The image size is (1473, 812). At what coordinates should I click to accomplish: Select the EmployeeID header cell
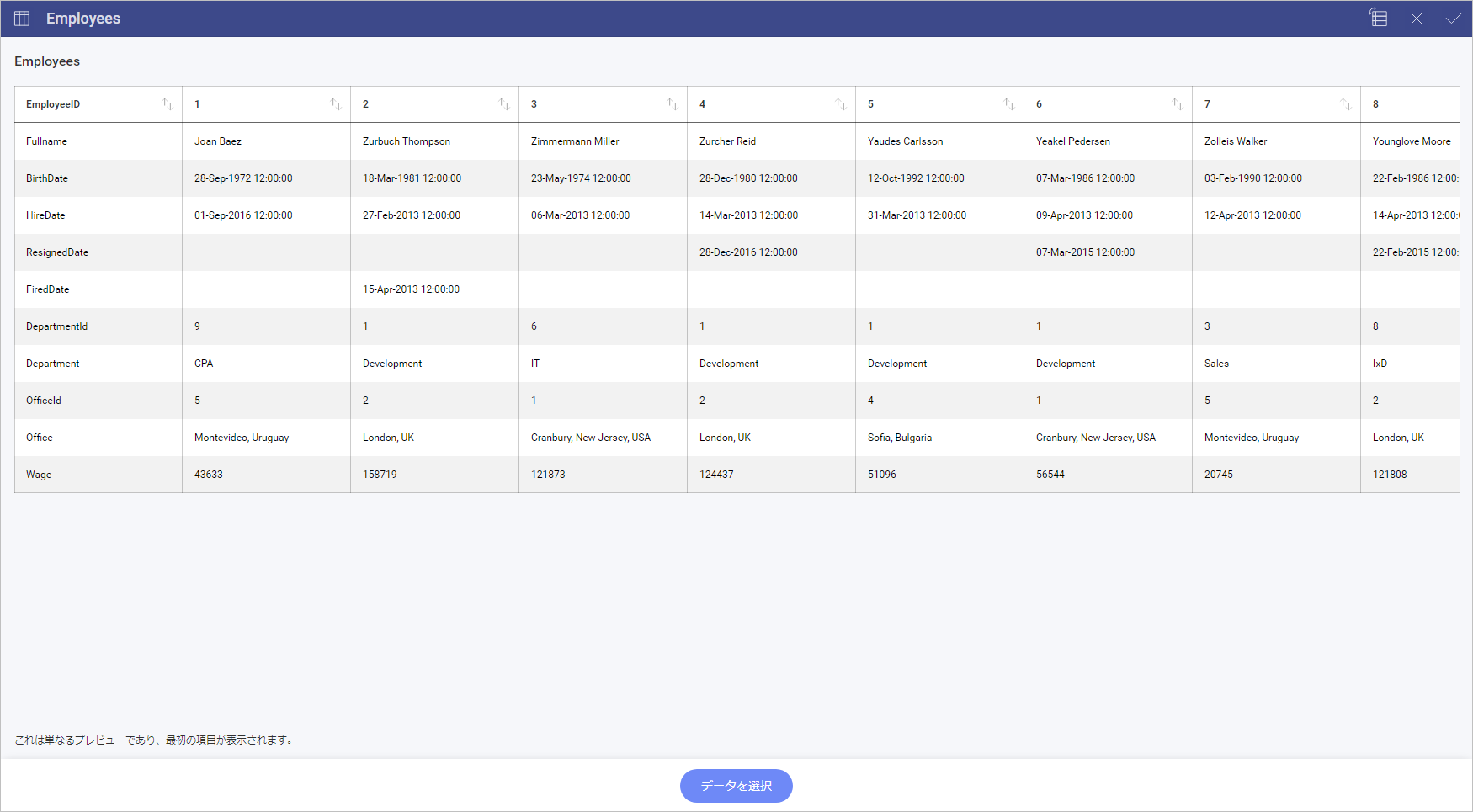(98, 104)
